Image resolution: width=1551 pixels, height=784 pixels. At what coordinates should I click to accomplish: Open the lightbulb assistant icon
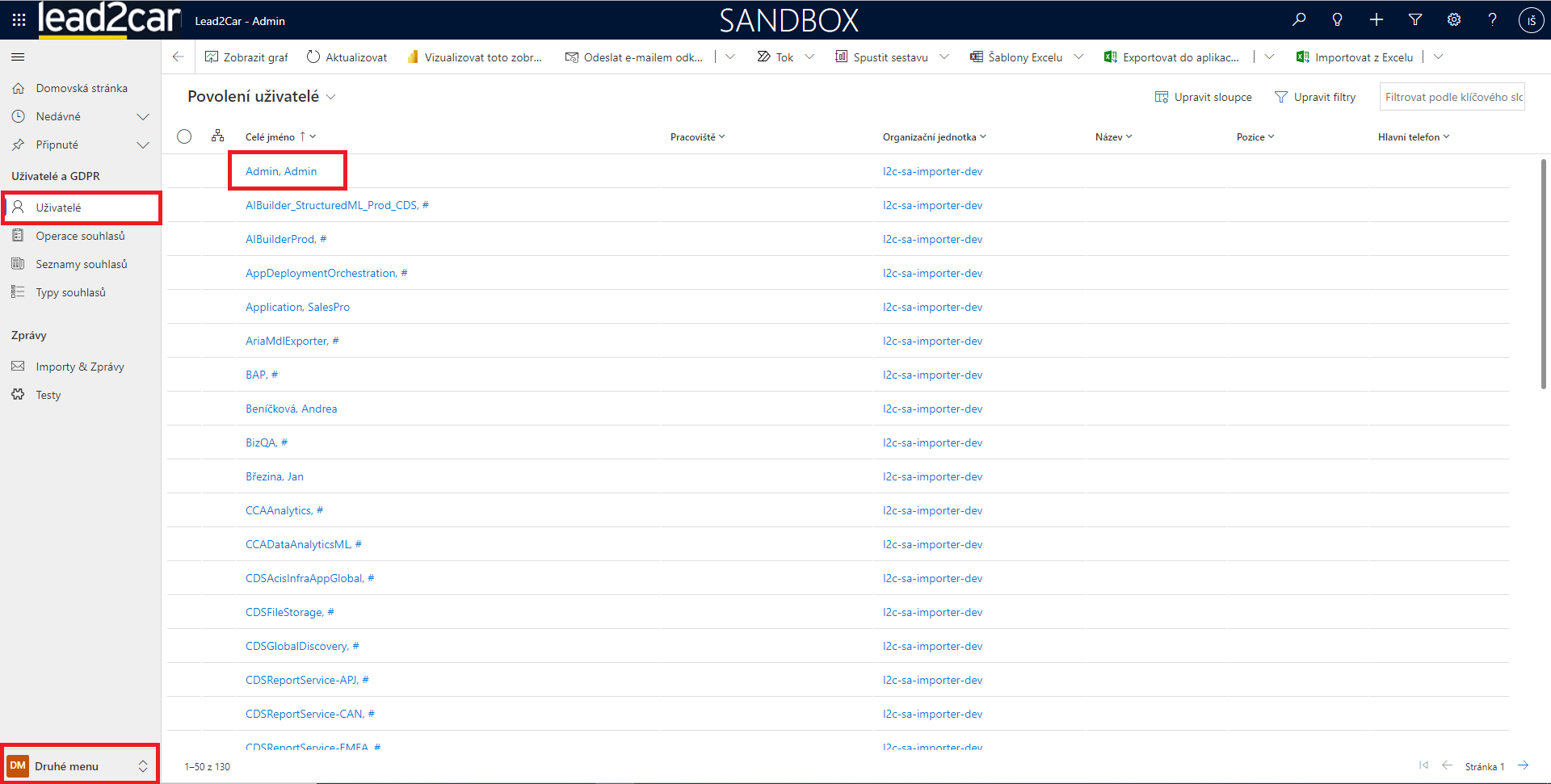(x=1338, y=20)
